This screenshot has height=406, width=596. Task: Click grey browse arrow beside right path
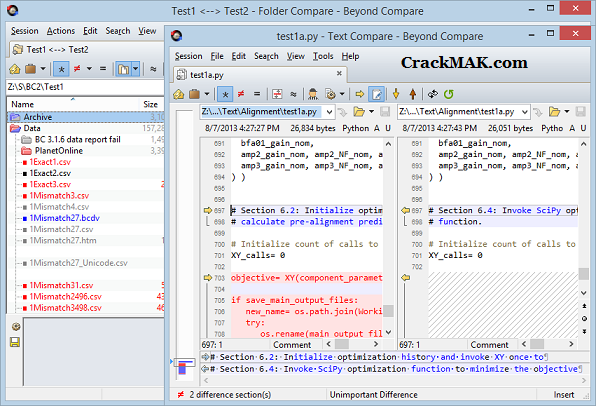tap(538, 112)
